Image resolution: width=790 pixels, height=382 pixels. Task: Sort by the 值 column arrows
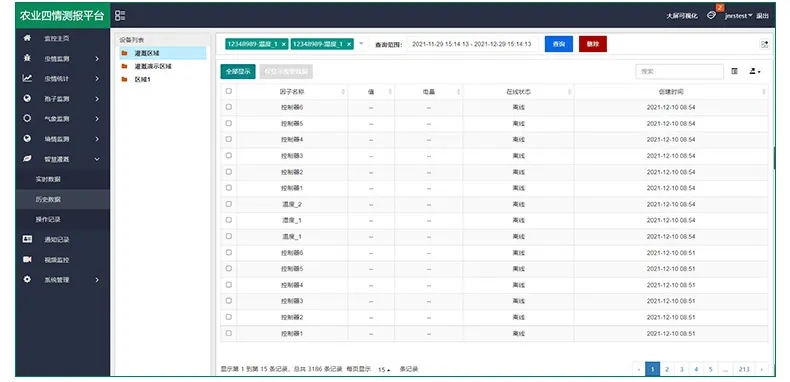click(390, 92)
